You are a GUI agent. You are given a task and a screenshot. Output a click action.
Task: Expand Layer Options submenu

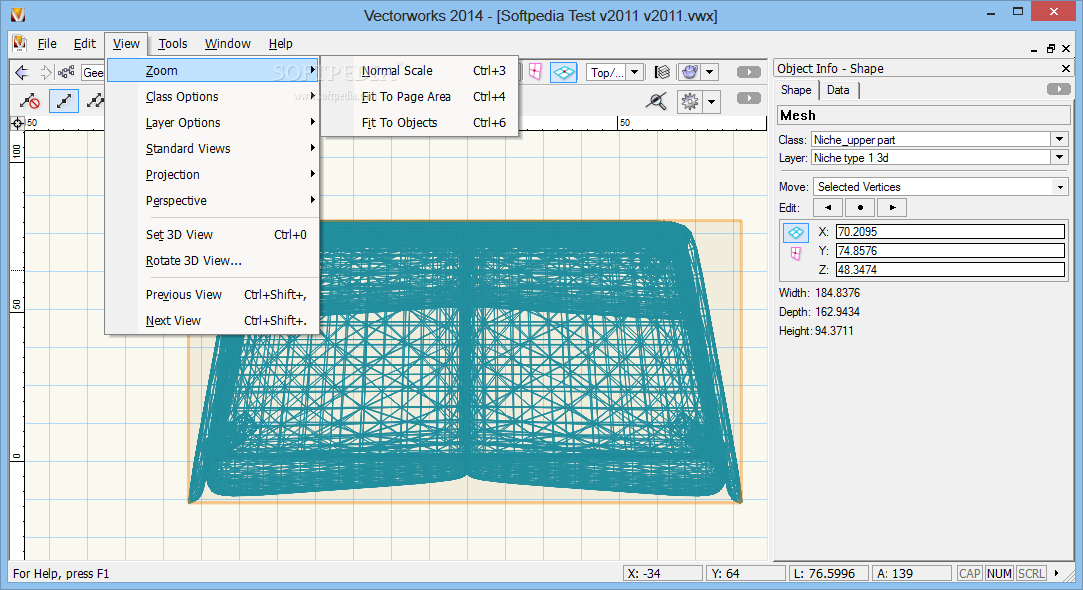tap(212, 122)
